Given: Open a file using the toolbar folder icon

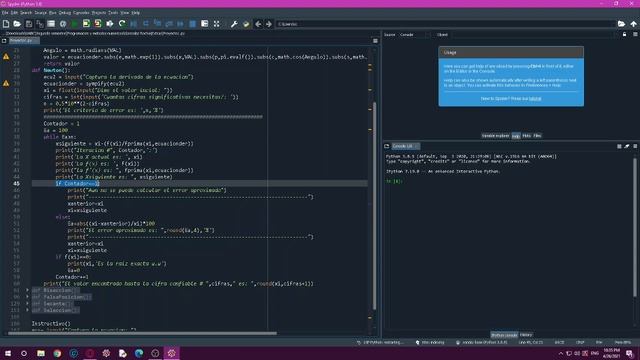Looking at the screenshot, I should 17,24.
